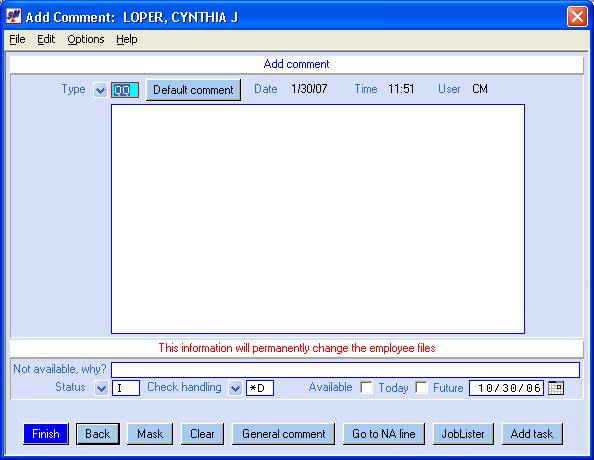Open the Help menu
Viewport: 594px width, 460px height.
(x=127, y=39)
